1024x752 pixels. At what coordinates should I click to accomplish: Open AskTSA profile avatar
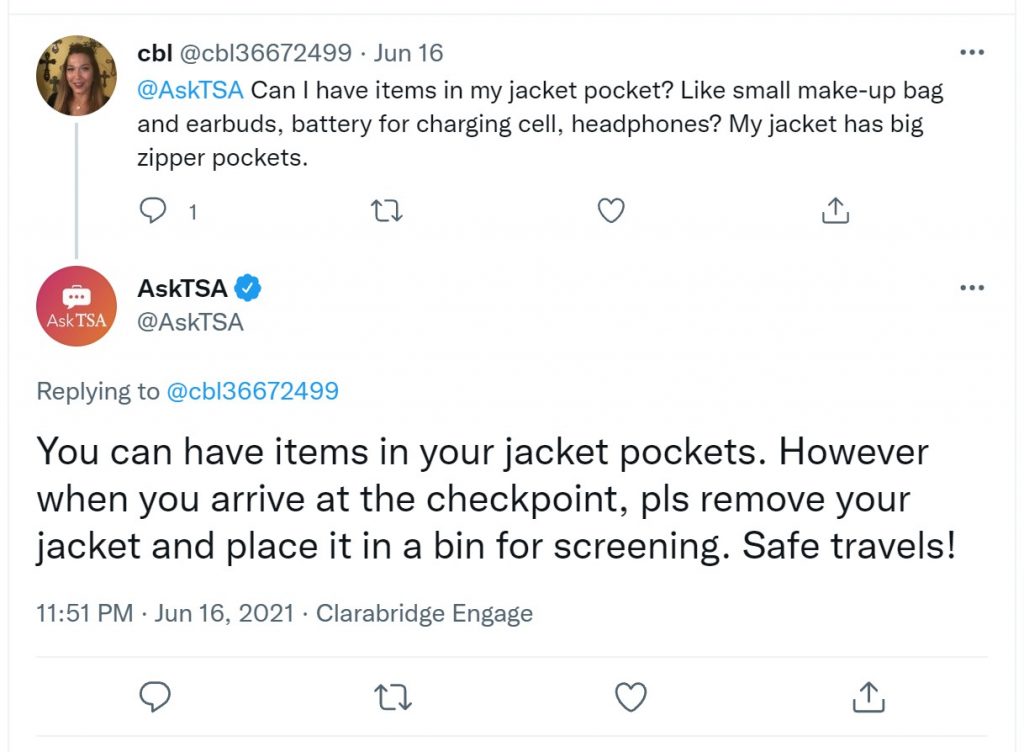click(76, 306)
